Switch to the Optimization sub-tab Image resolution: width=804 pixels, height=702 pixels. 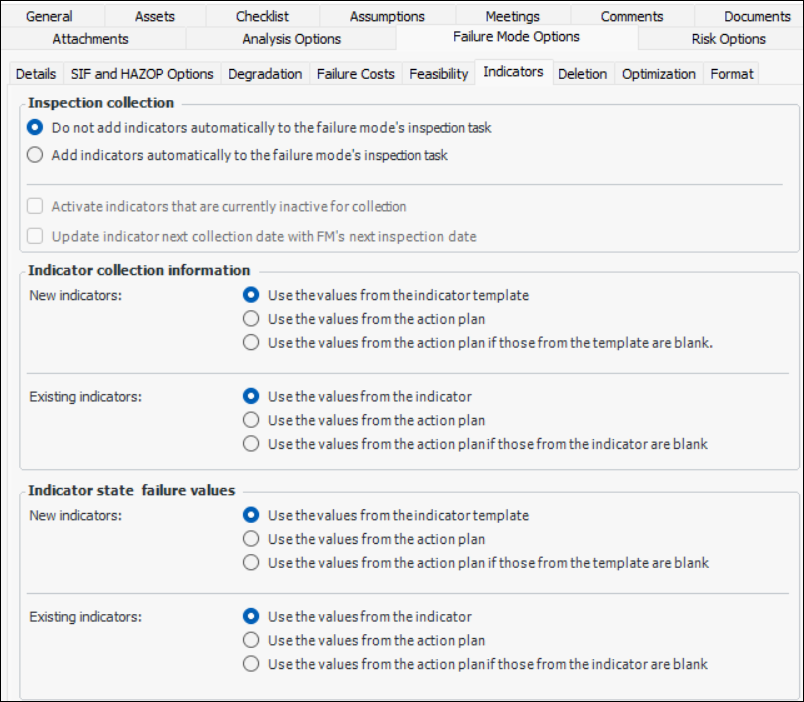[658, 74]
